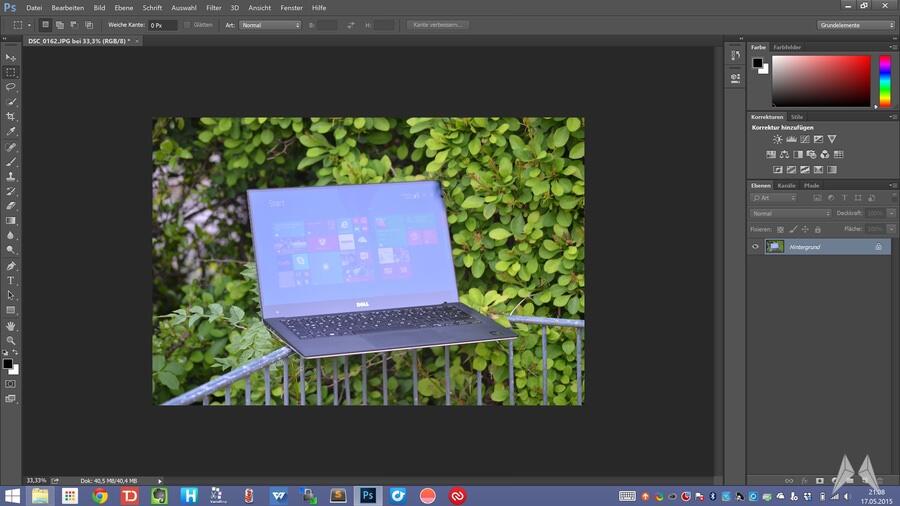Click the rainbow hue slider strip

[884, 80]
